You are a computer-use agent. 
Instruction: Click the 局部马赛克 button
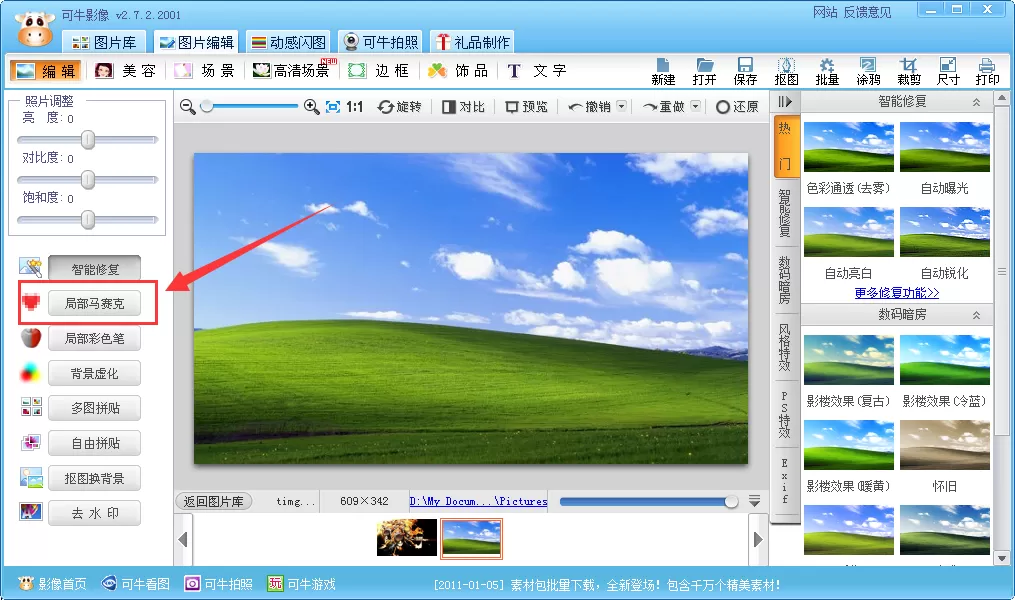pos(95,303)
